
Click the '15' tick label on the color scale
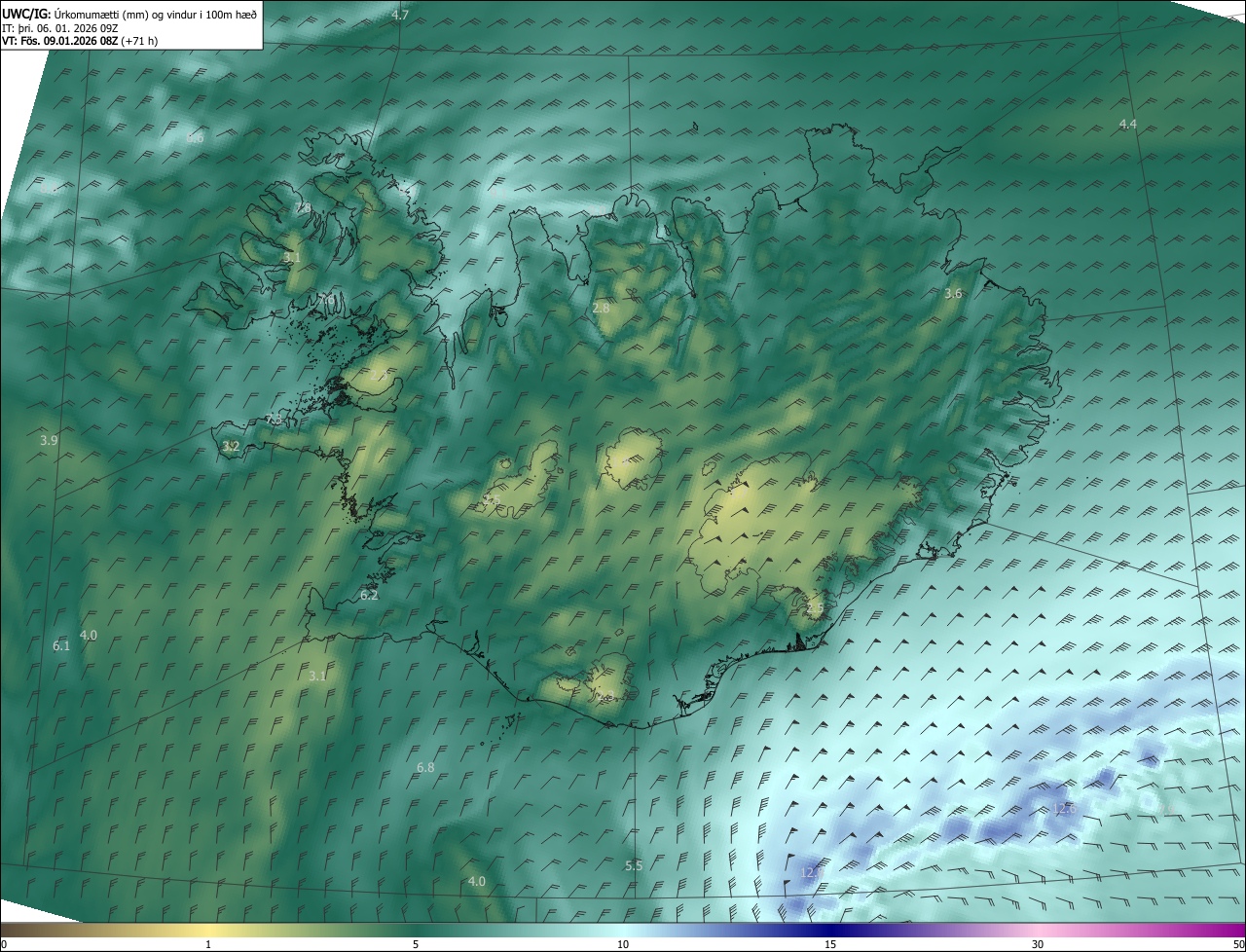(830, 945)
